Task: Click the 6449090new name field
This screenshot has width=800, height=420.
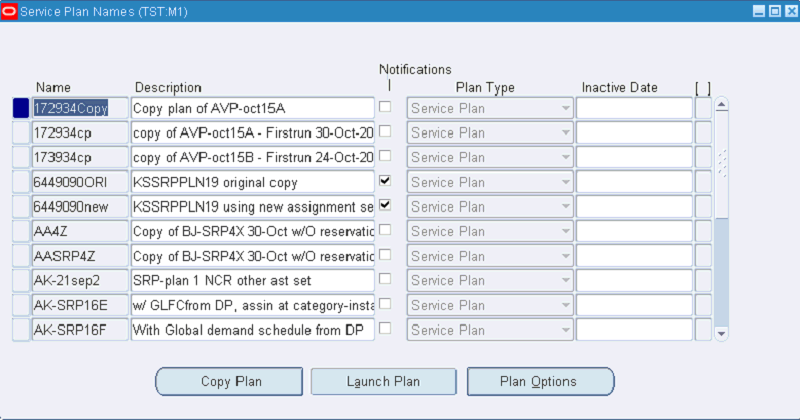Action: [x=80, y=207]
